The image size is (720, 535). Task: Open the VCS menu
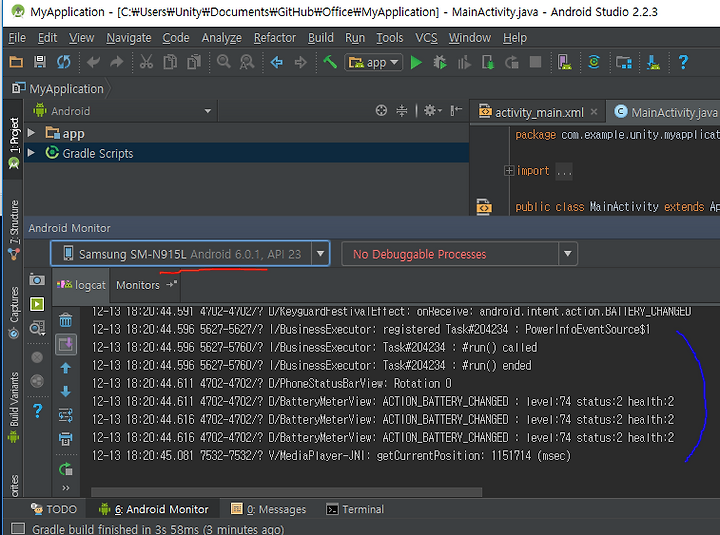click(x=426, y=38)
